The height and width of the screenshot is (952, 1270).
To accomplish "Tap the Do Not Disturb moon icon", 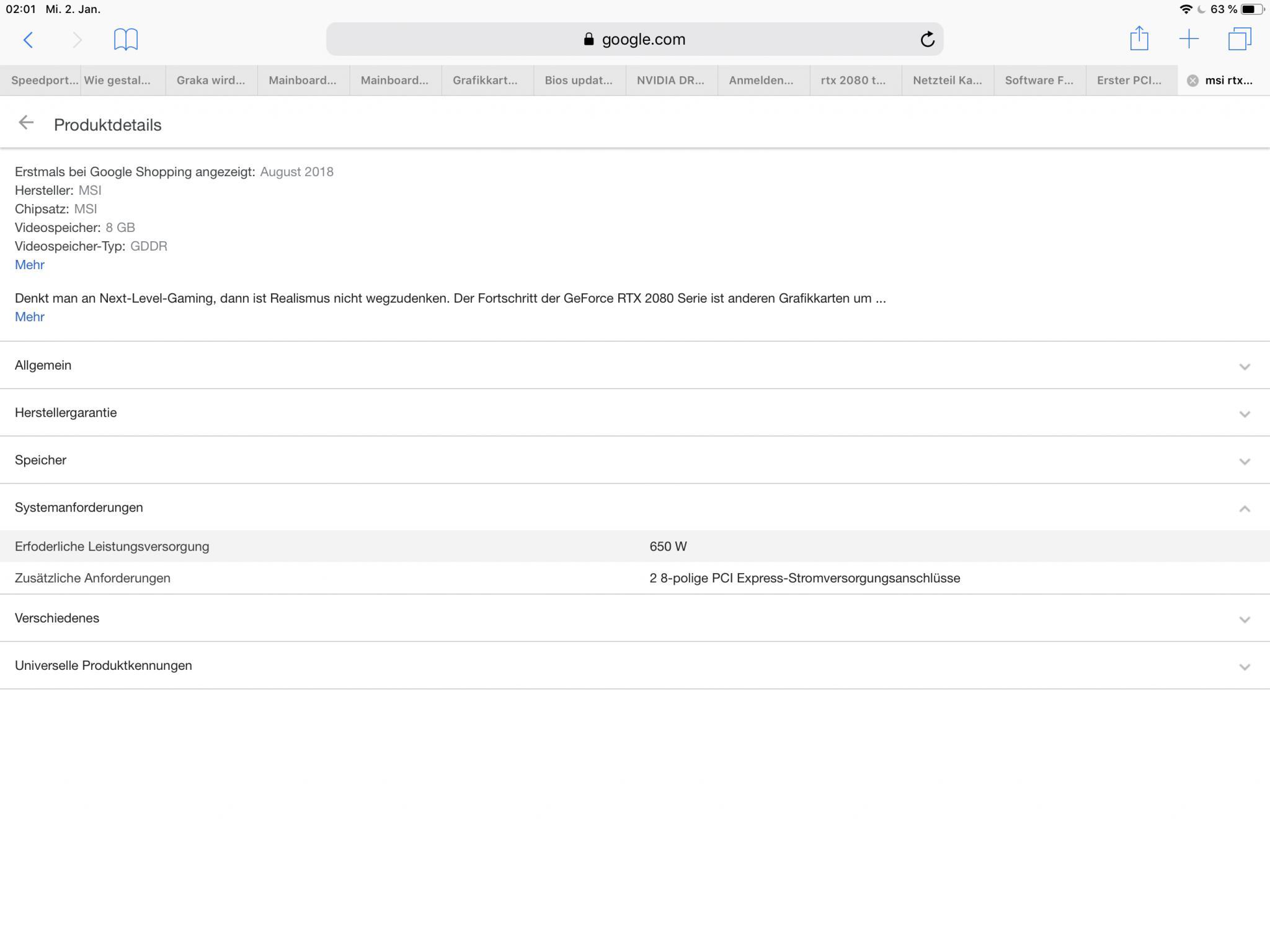I will pos(1201,9).
